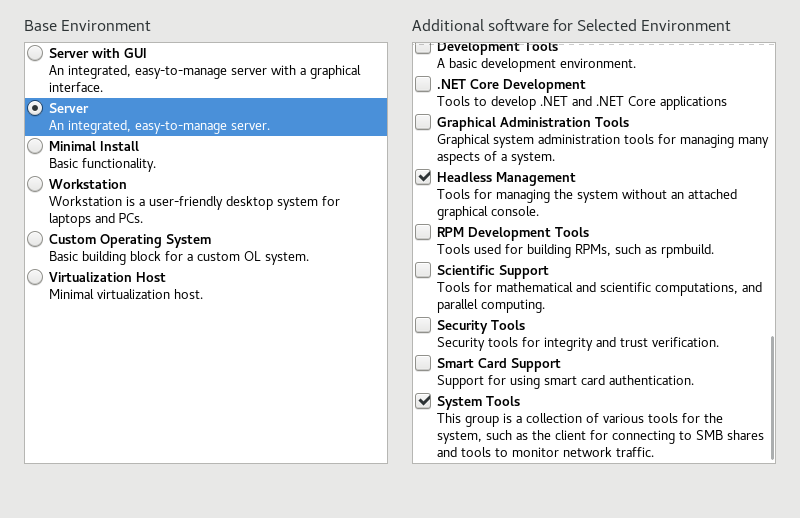Select the Server base environment
800x518 pixels.
[x=35, y=108]
